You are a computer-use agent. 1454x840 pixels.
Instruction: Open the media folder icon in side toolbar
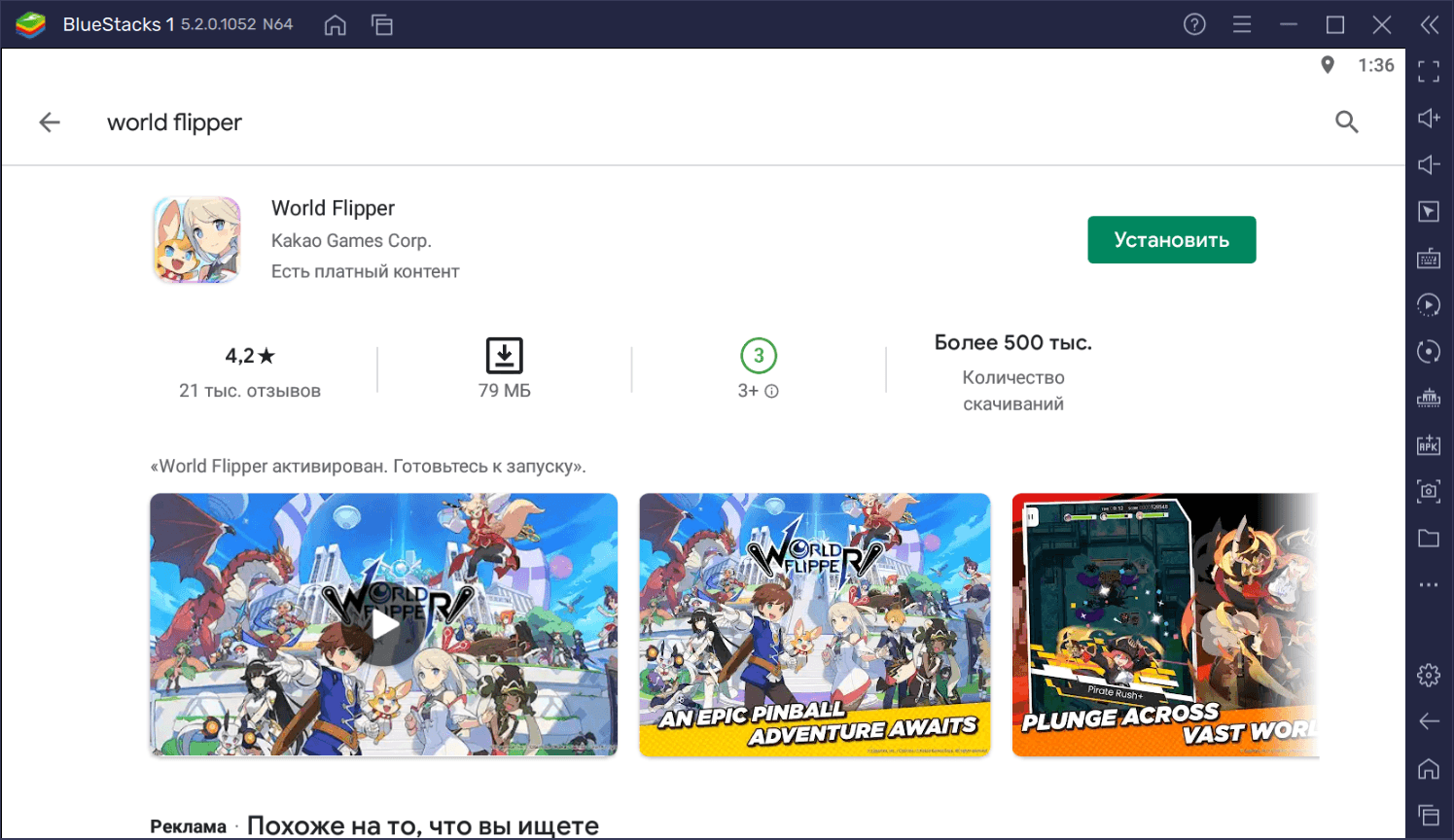[x=1429, y=538]
